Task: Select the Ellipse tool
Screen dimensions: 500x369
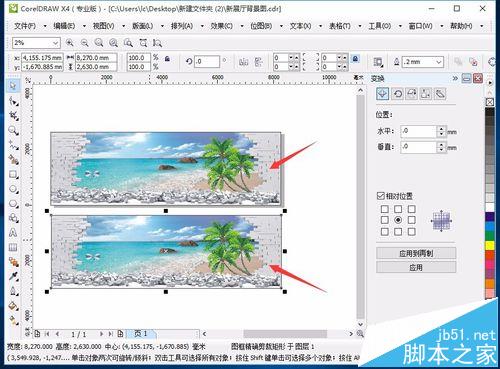Action: pyautogui.click(x=13, y=189)
